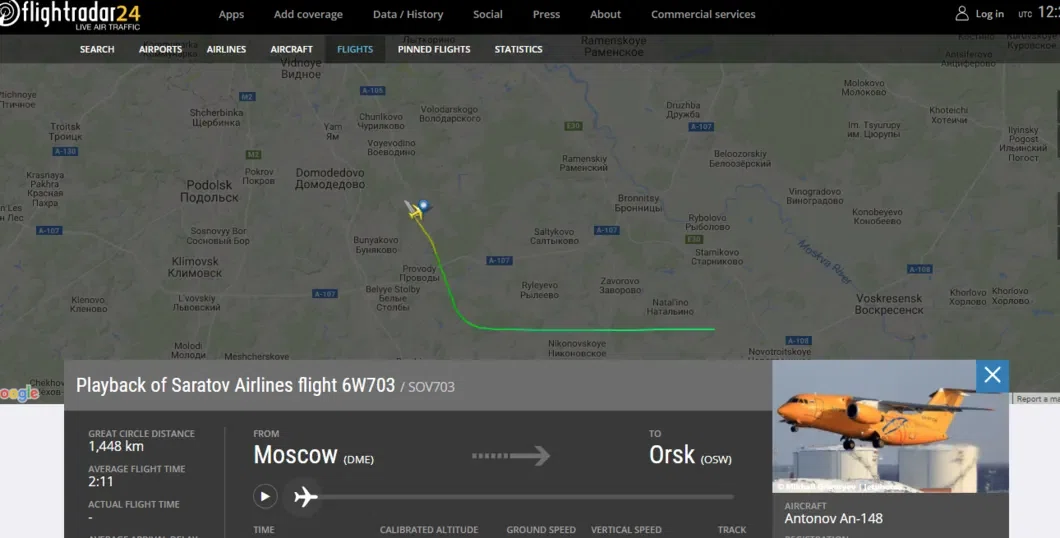
Task: Go to the Press page
Action: point(546,14)
